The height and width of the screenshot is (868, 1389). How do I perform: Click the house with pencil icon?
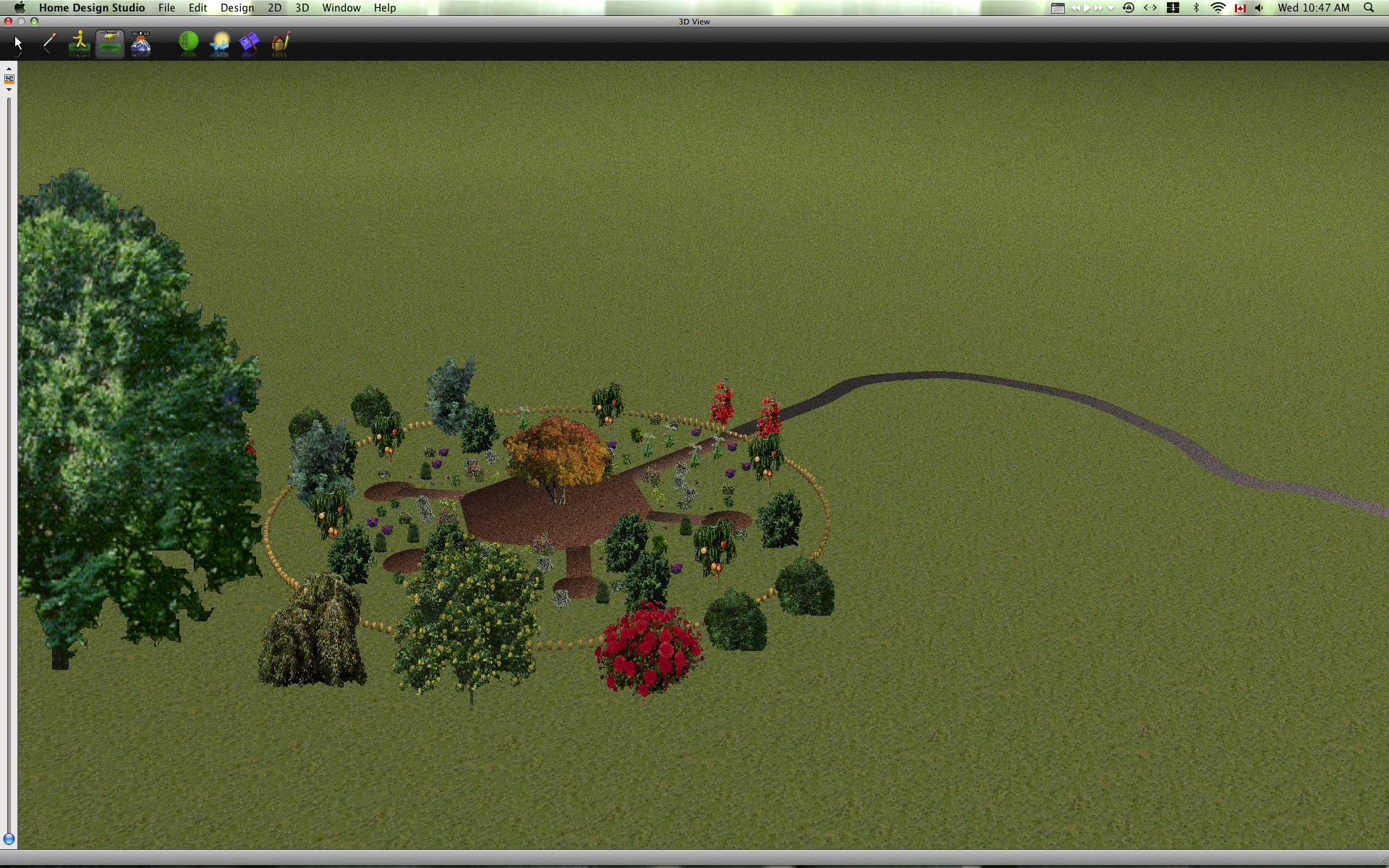[x=281, y=43]
